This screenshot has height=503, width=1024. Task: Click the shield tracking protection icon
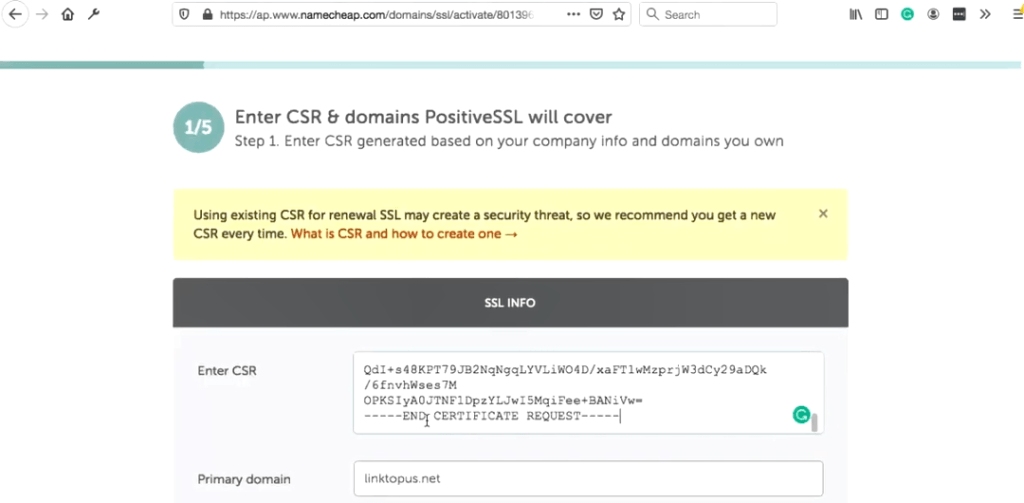[185, 14]
